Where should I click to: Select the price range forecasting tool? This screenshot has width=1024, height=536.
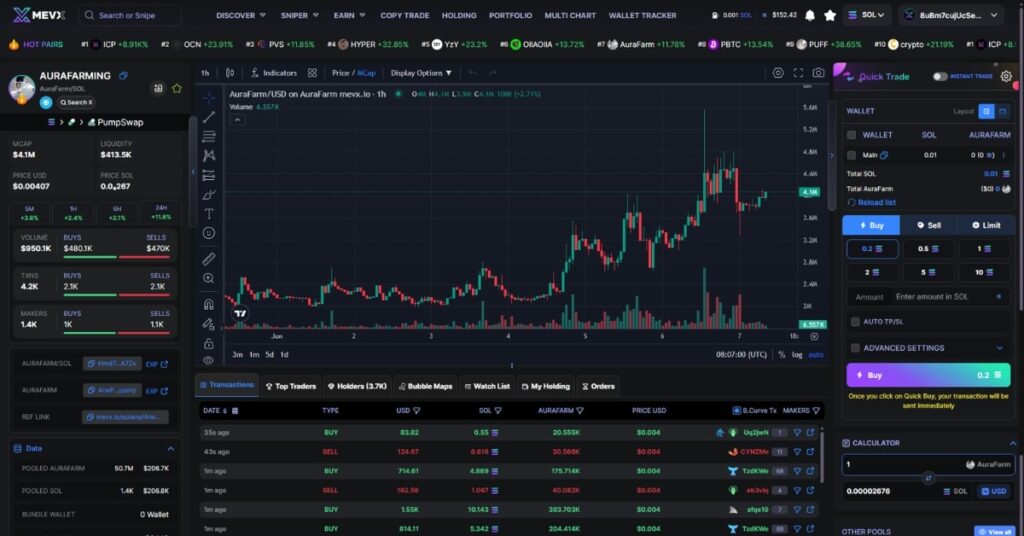point(208,175)
